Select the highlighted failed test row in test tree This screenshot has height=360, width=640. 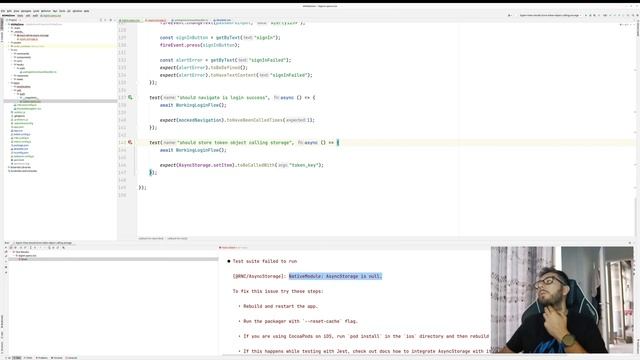pyautogui.click(x=112, y=259)
